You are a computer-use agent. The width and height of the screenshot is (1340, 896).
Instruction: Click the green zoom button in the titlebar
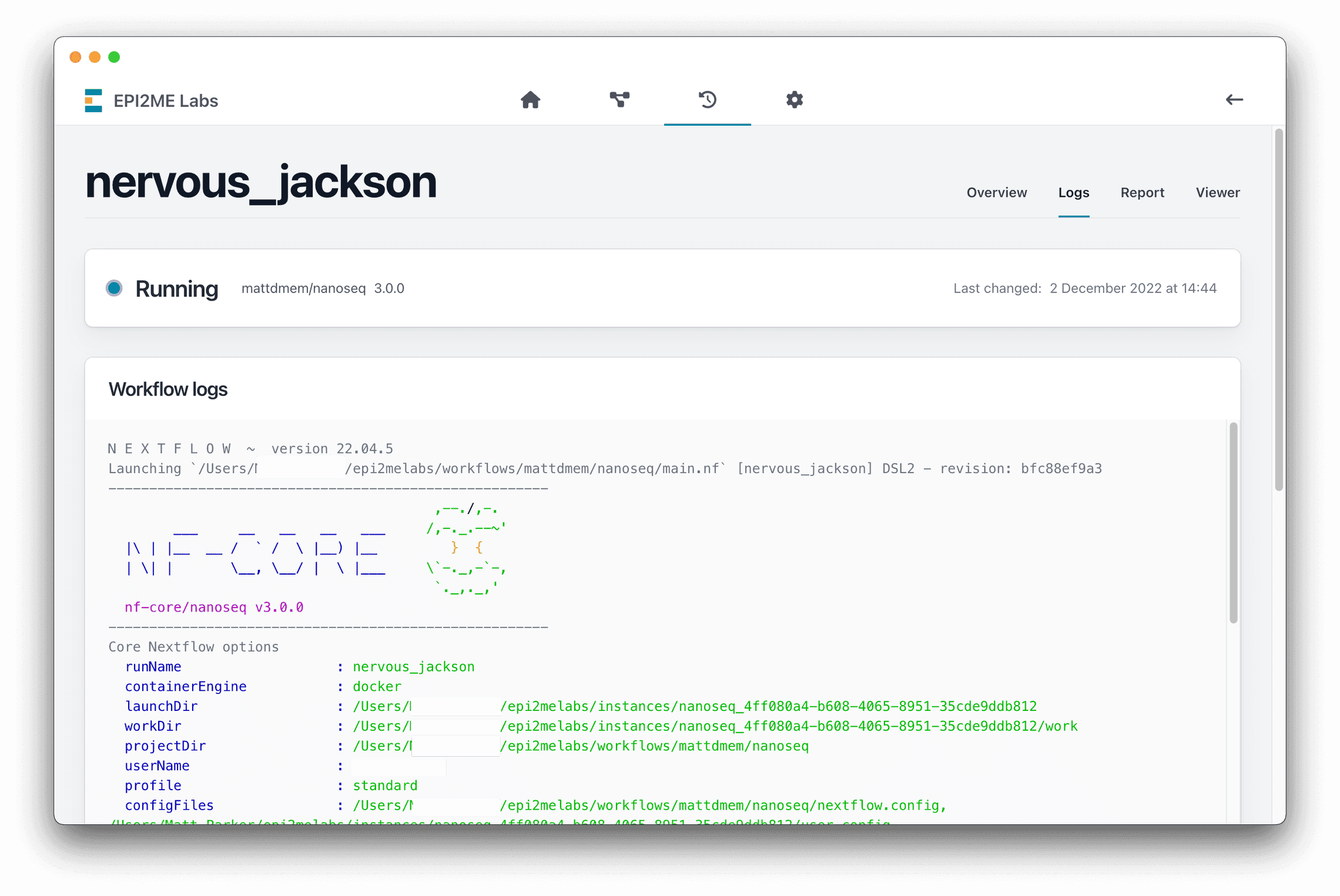click(114, 57)
